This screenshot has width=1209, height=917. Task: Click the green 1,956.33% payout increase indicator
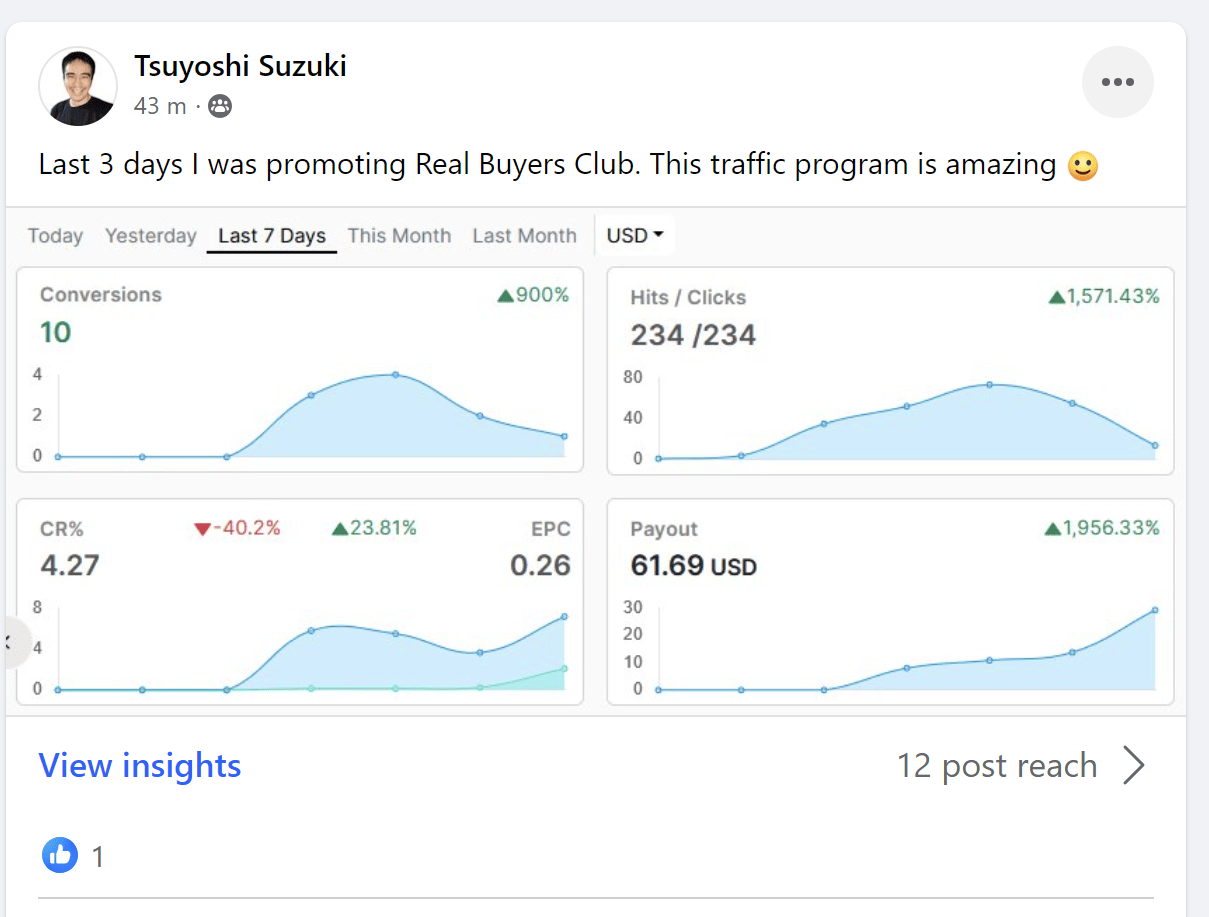pyautogui.click(x=1101, y=528)
